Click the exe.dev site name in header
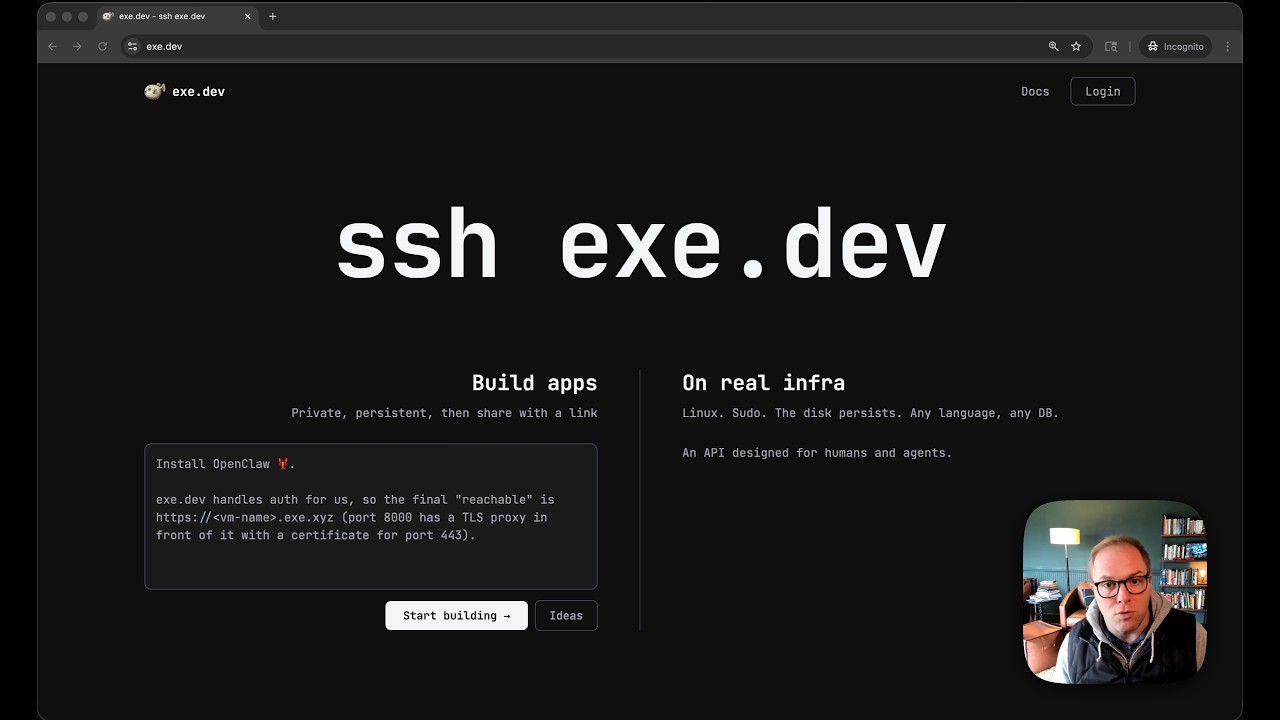The height and width of the screenshot is (720, 1280). (x=198, y=91)
